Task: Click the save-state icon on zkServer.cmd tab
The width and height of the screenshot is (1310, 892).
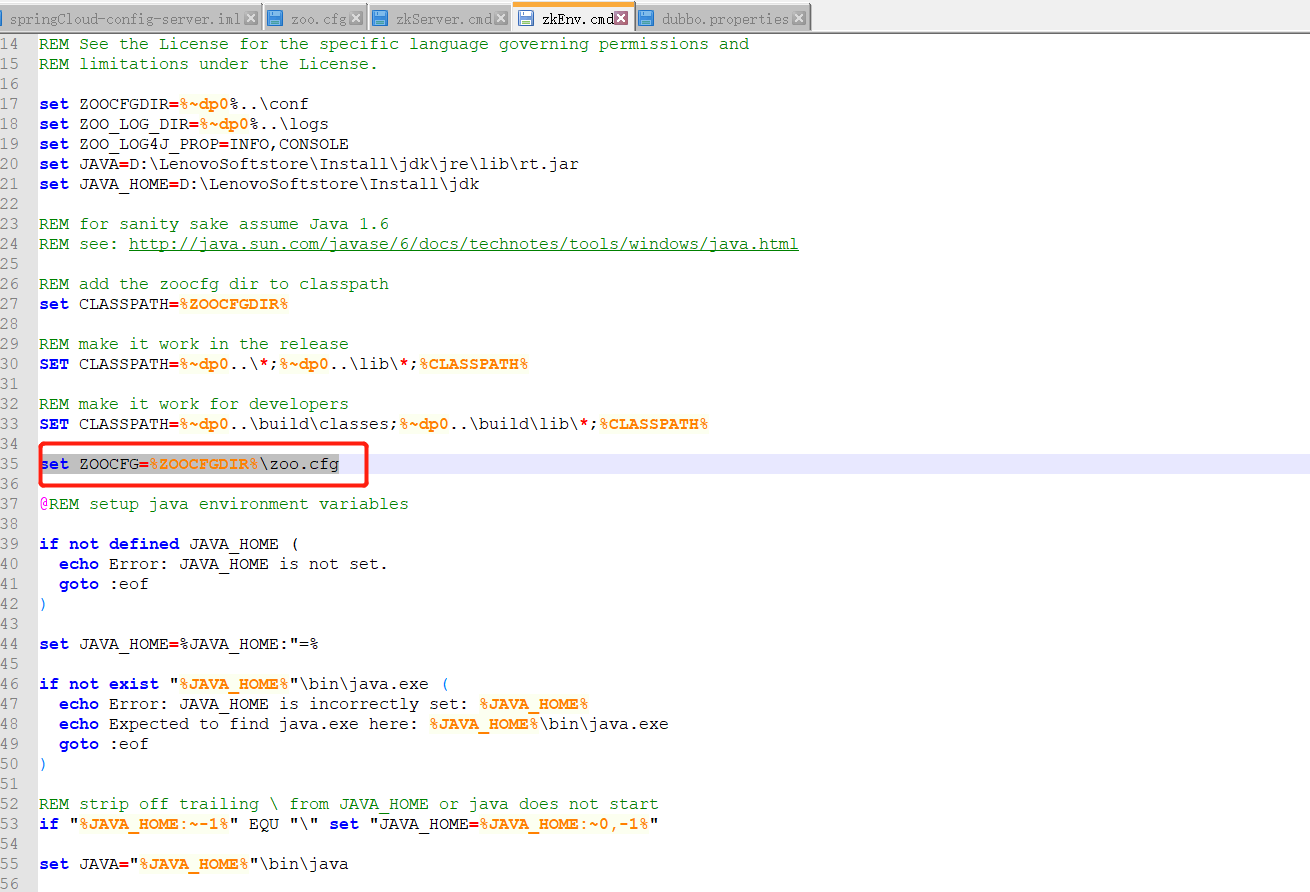Action: [381, 18]
